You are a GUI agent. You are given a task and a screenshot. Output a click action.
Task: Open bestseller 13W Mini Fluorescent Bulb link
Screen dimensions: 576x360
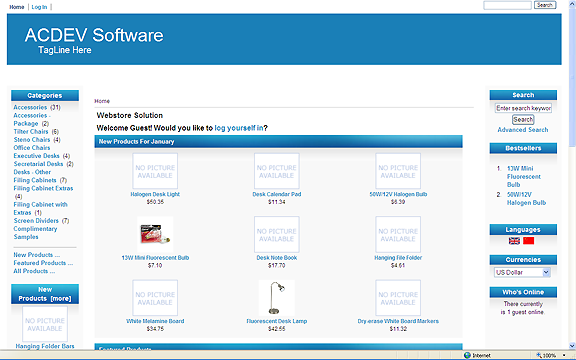524,176
